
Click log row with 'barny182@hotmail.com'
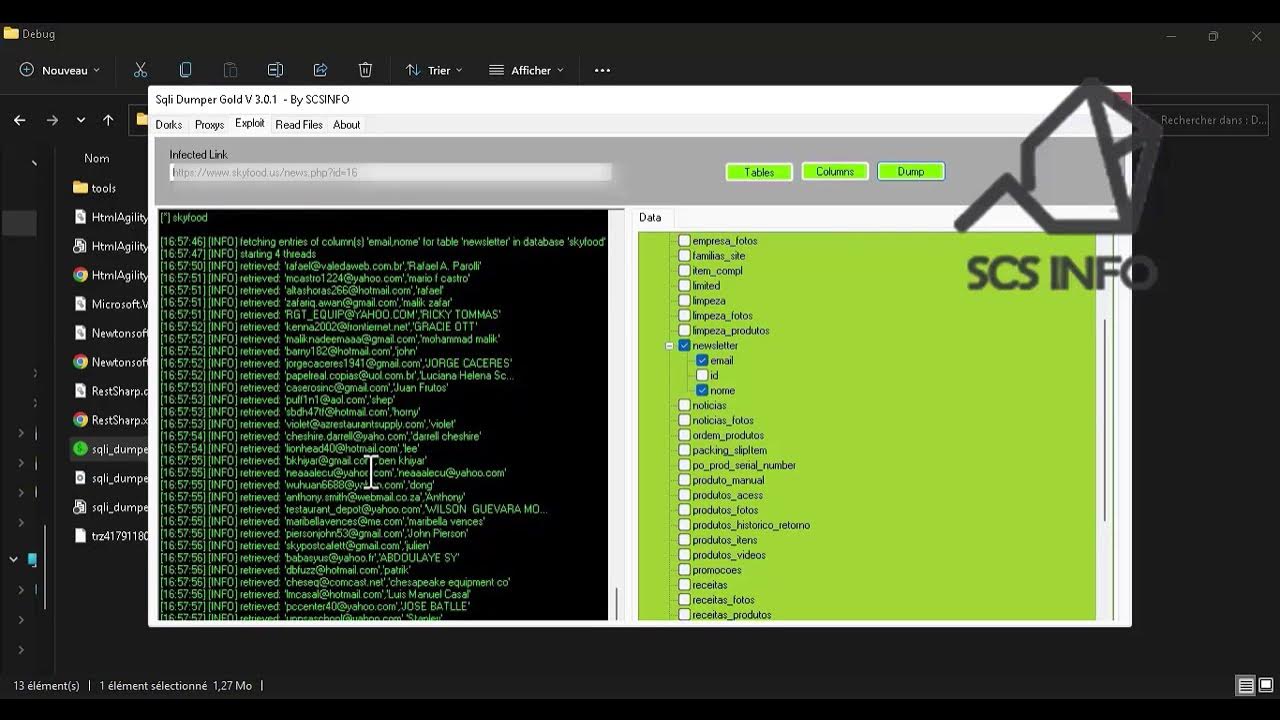[x=288, y=351]
